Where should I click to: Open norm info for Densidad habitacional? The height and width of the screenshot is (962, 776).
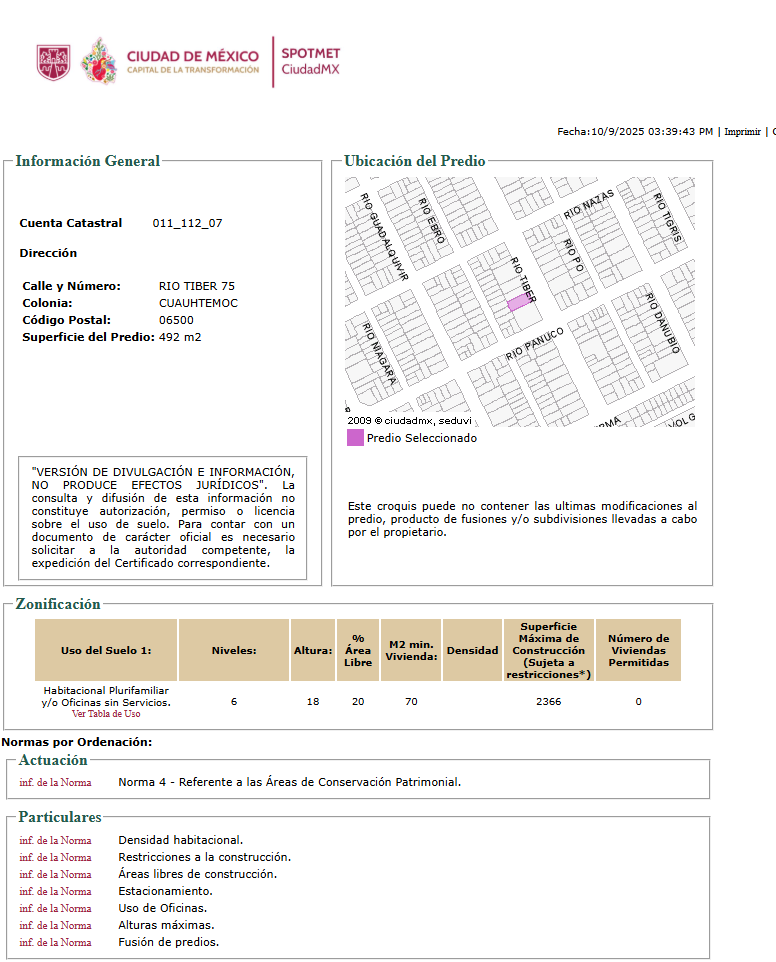[x=55, y=840]
